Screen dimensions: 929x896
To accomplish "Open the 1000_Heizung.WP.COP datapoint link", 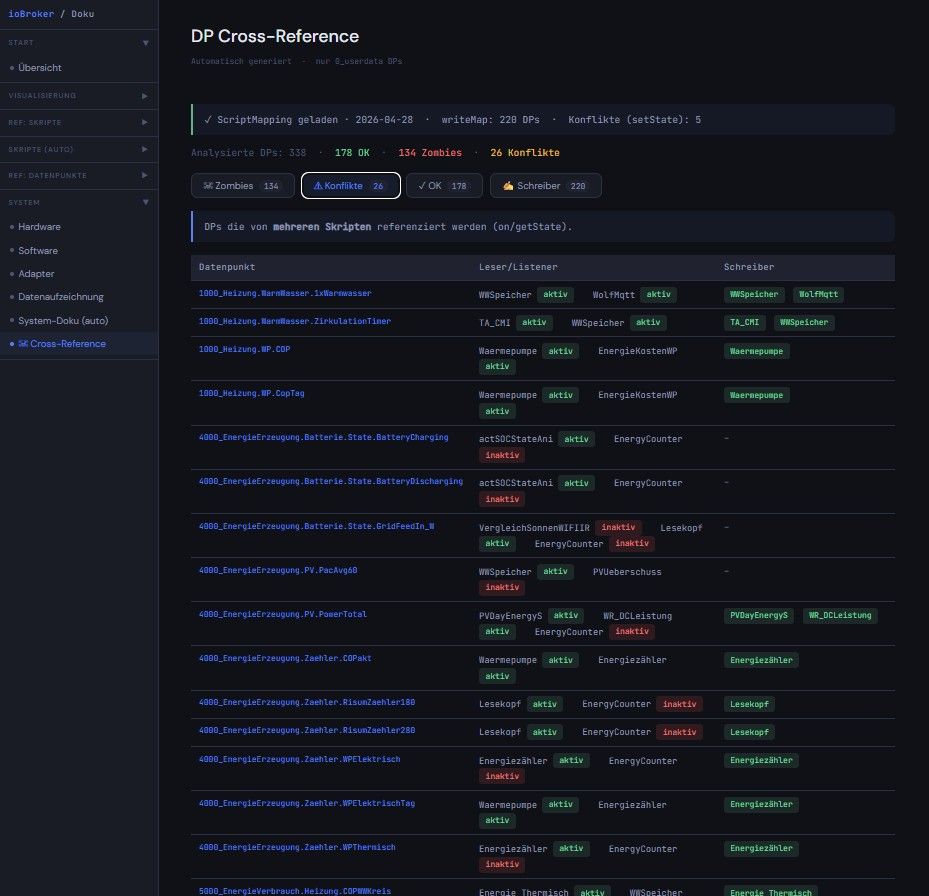I will (x=244, y=349).
